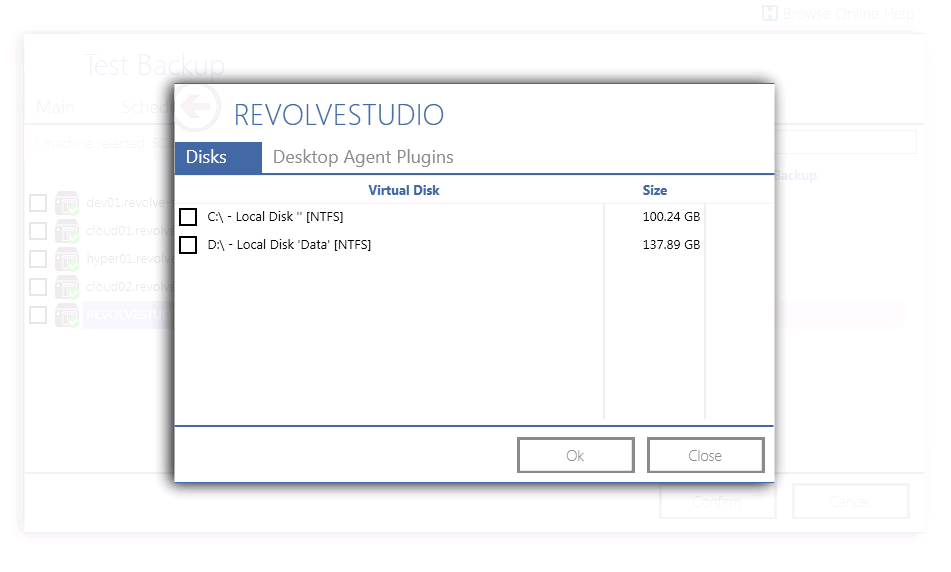Screen dimensions: 951x572
Task: Click the REVOLVESTUDIO machine icon in background list
Action: (67, 315)
